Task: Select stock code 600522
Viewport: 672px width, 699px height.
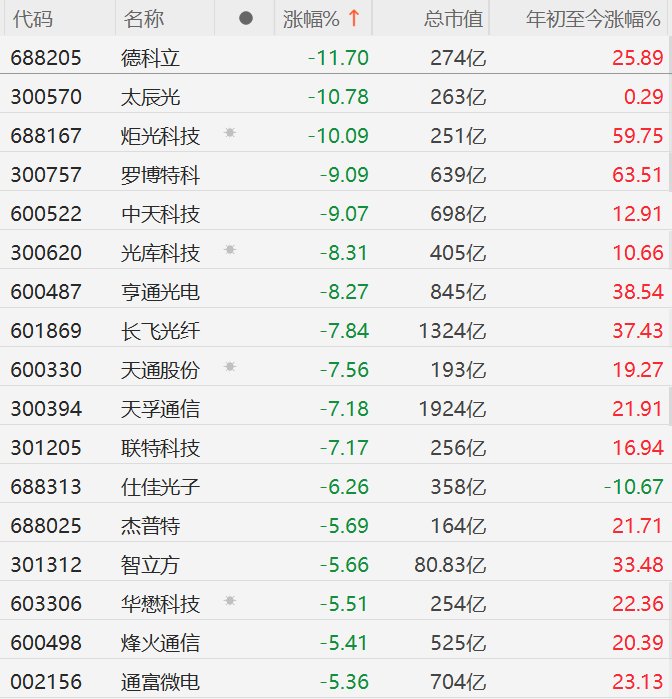Action: (x=46, y=214)
